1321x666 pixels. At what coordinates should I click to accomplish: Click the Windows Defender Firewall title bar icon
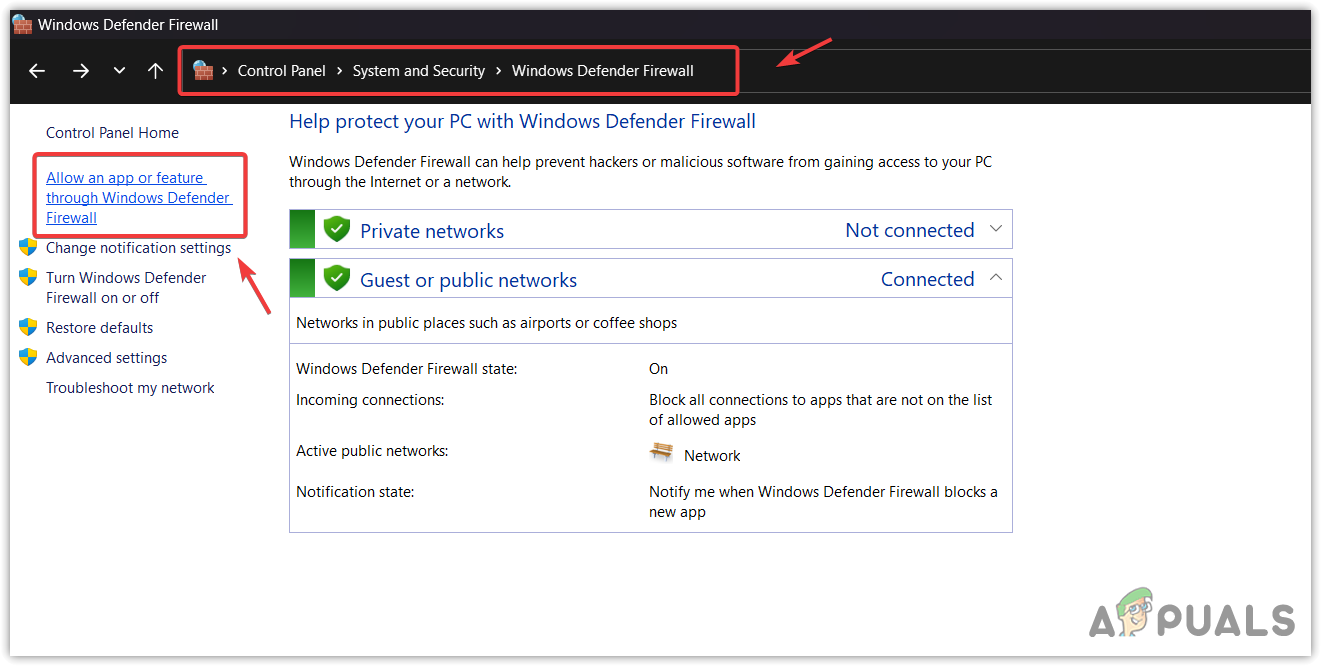coord(22,24)
